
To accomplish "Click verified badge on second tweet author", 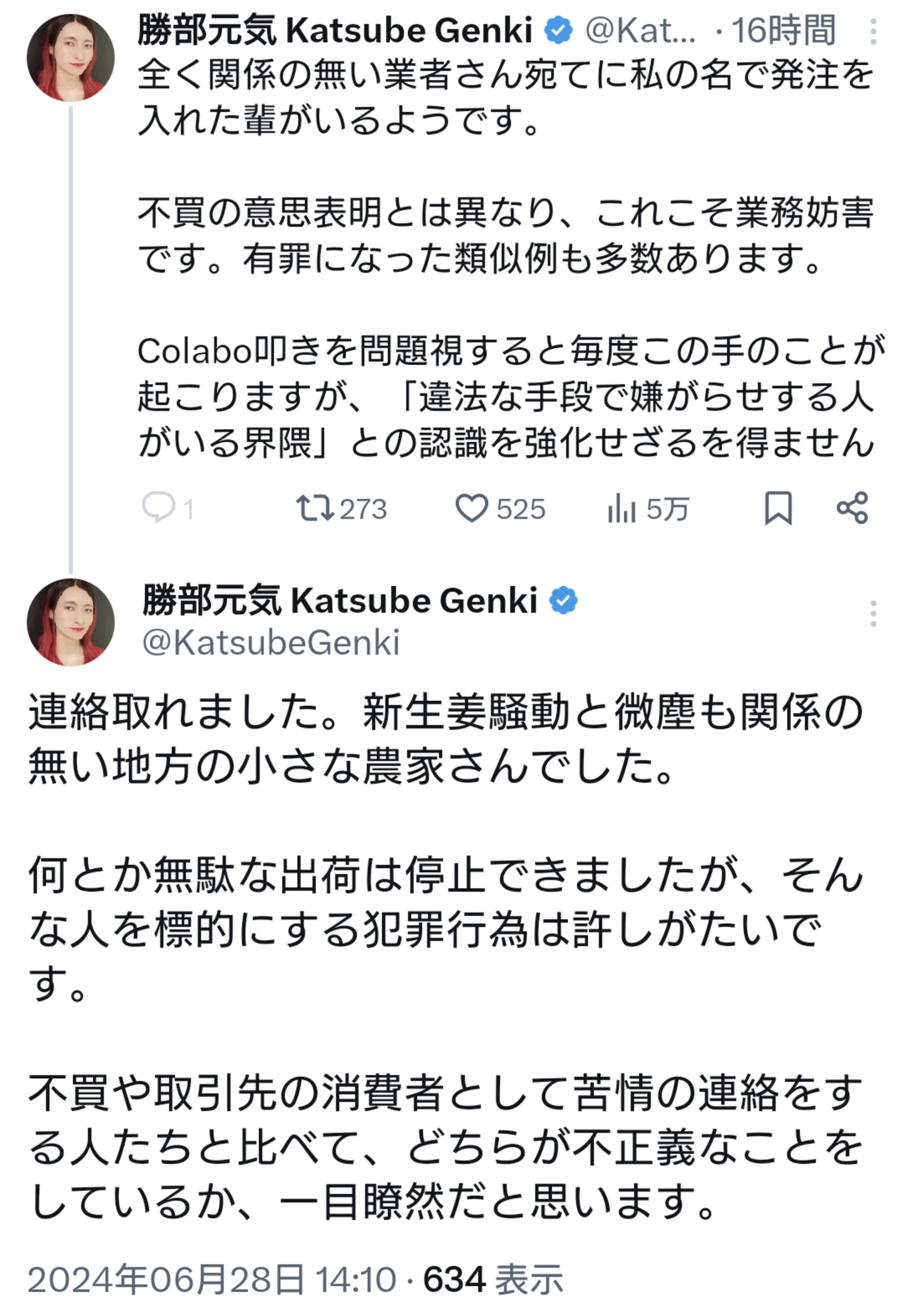I will 563,600.
